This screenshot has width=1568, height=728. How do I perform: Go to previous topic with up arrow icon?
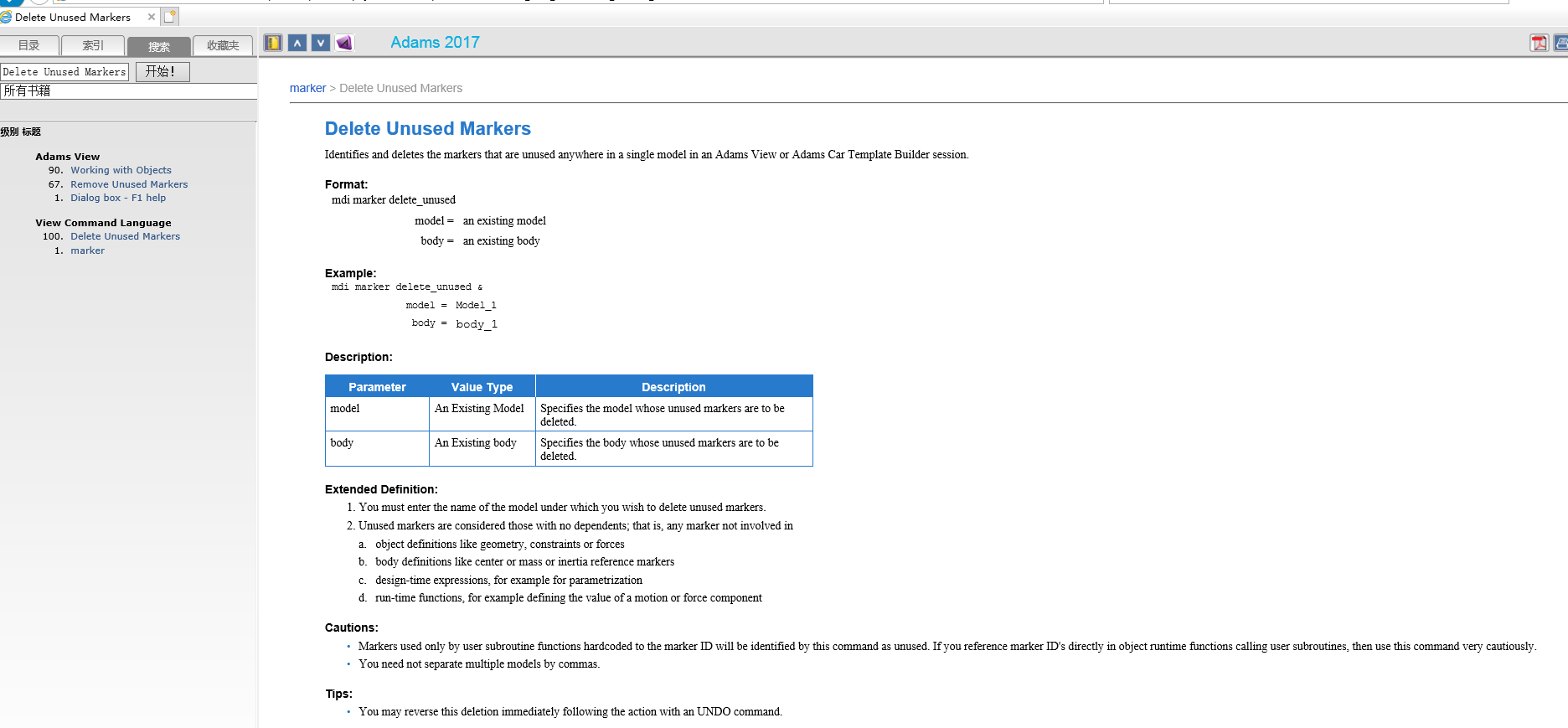[297, 43]
